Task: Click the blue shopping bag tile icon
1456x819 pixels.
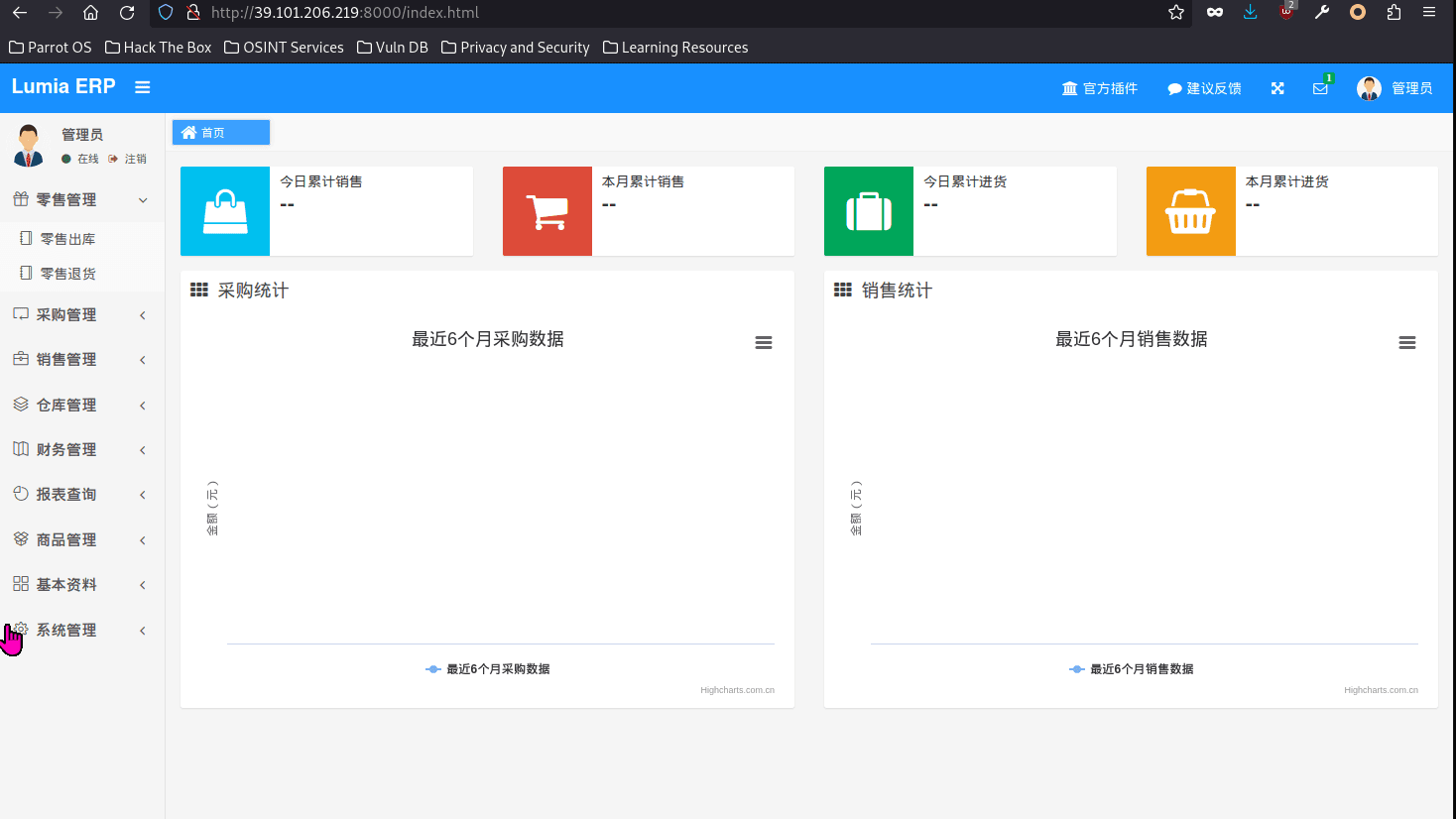Action: [225, 211]
